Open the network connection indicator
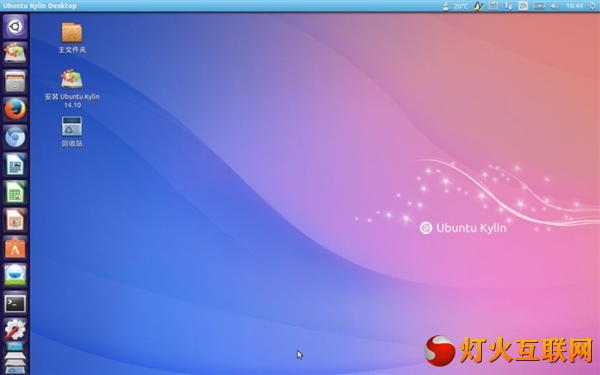 (508, 6)
